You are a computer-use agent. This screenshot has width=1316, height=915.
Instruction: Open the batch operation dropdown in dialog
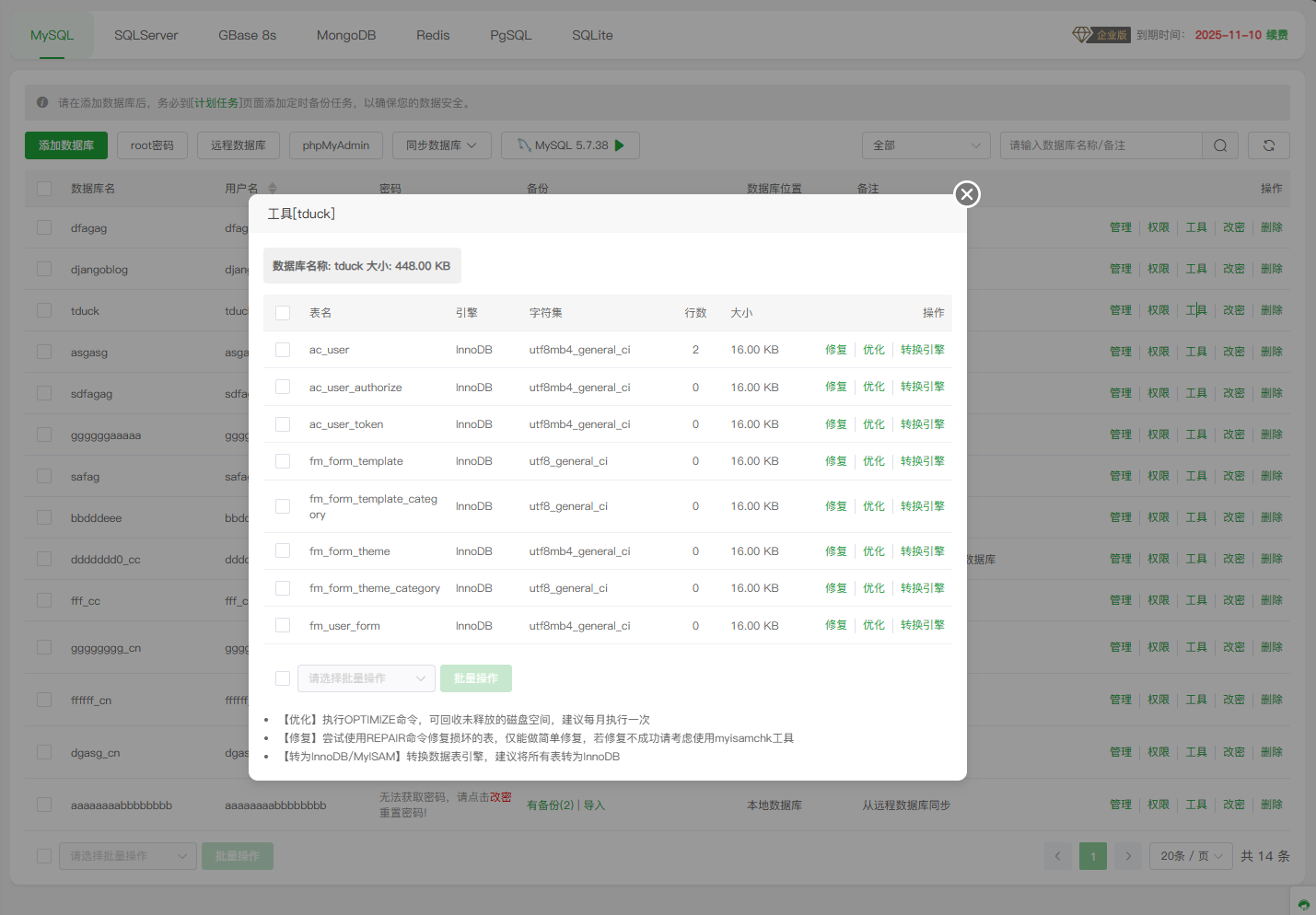[x=366, y=678]
